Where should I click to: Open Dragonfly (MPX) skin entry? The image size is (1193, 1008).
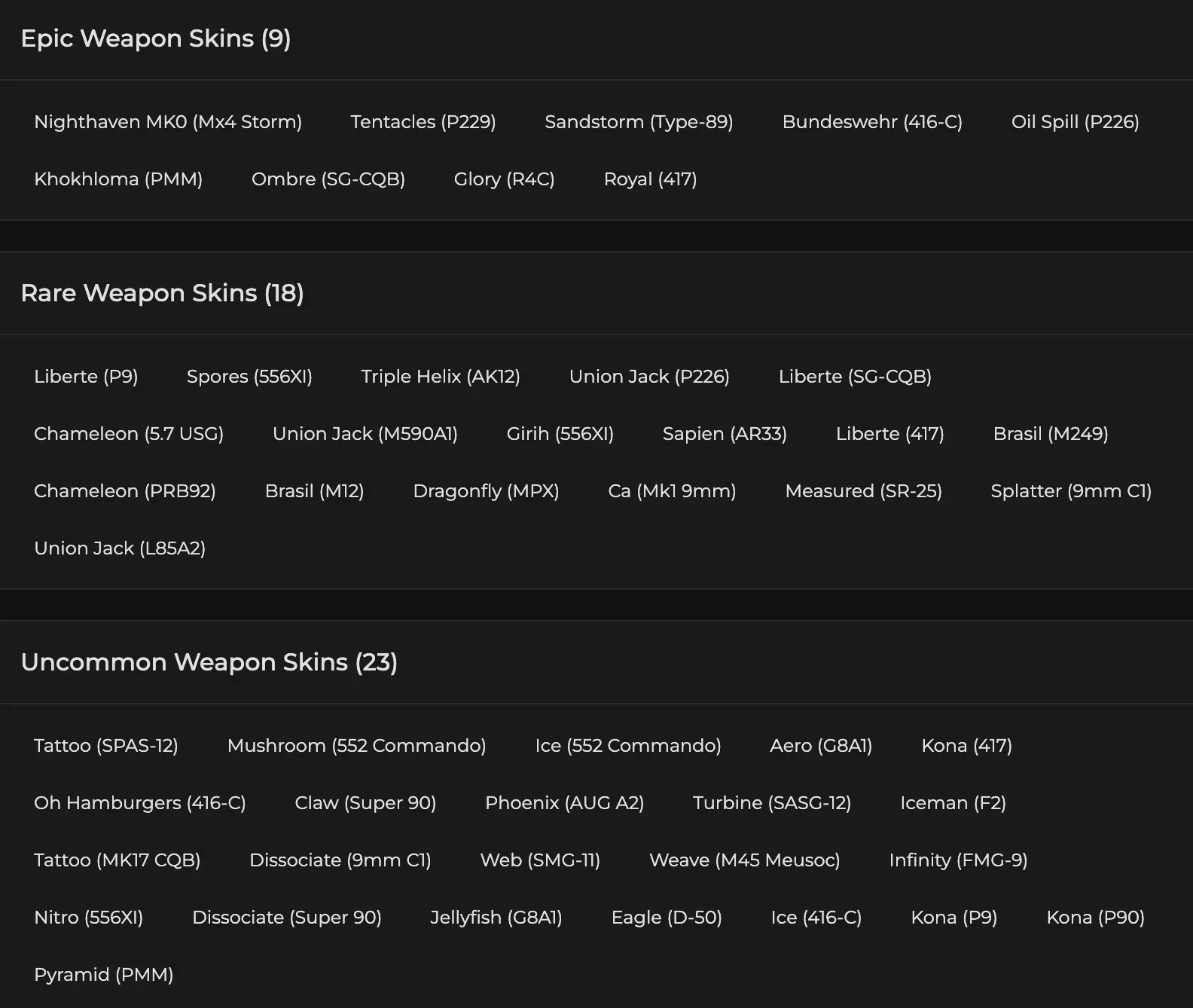click(486, 491)
